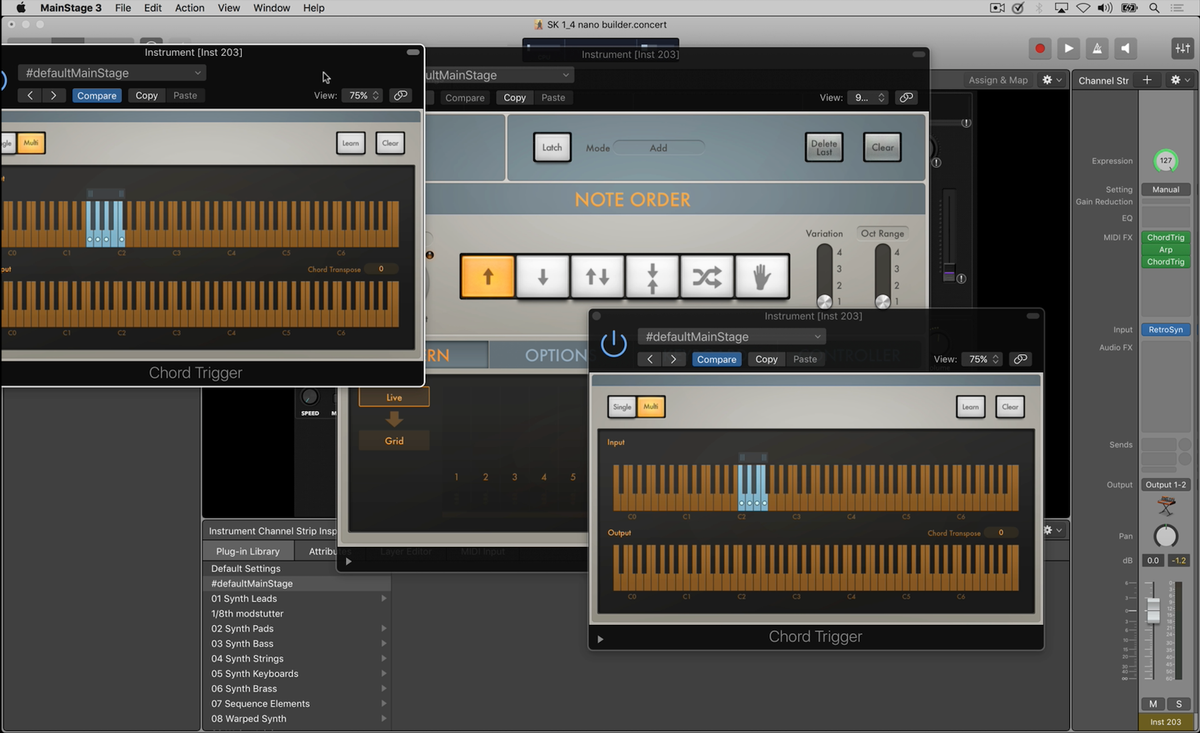Select the random shuffle note order
Screen dimensions: 1200x733
(x=706, y=276)
